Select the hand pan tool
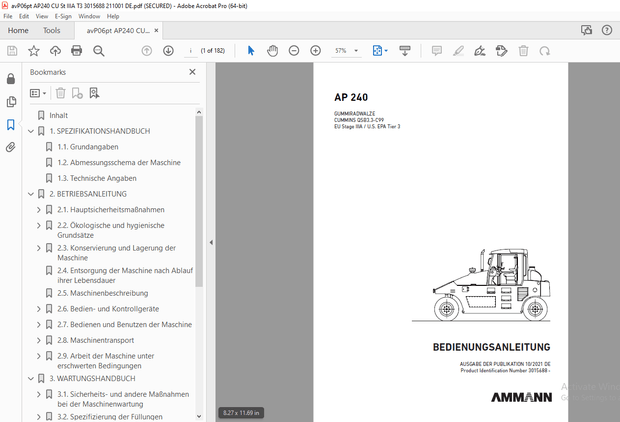Screen dimensions: 620x422 272,51
